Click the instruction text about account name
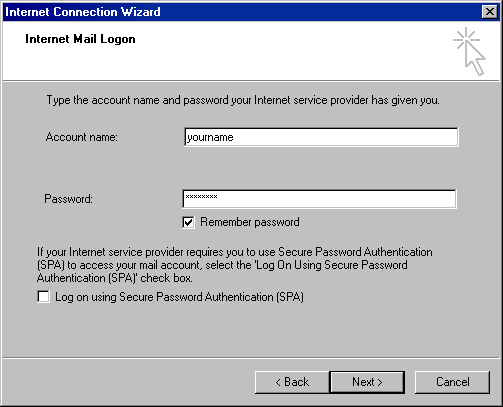 point(243,100)
